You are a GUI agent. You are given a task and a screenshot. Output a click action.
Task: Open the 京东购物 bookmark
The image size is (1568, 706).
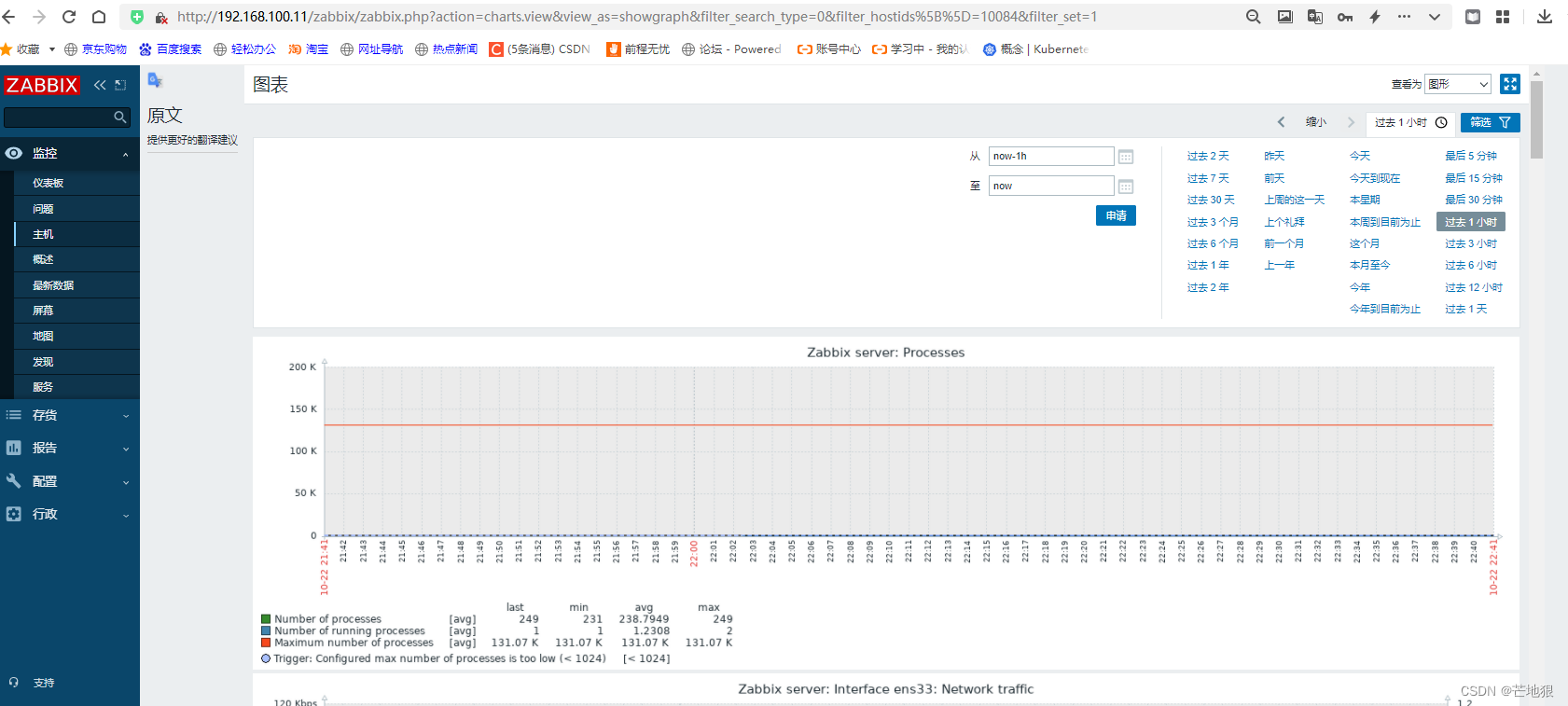point(95,49)
